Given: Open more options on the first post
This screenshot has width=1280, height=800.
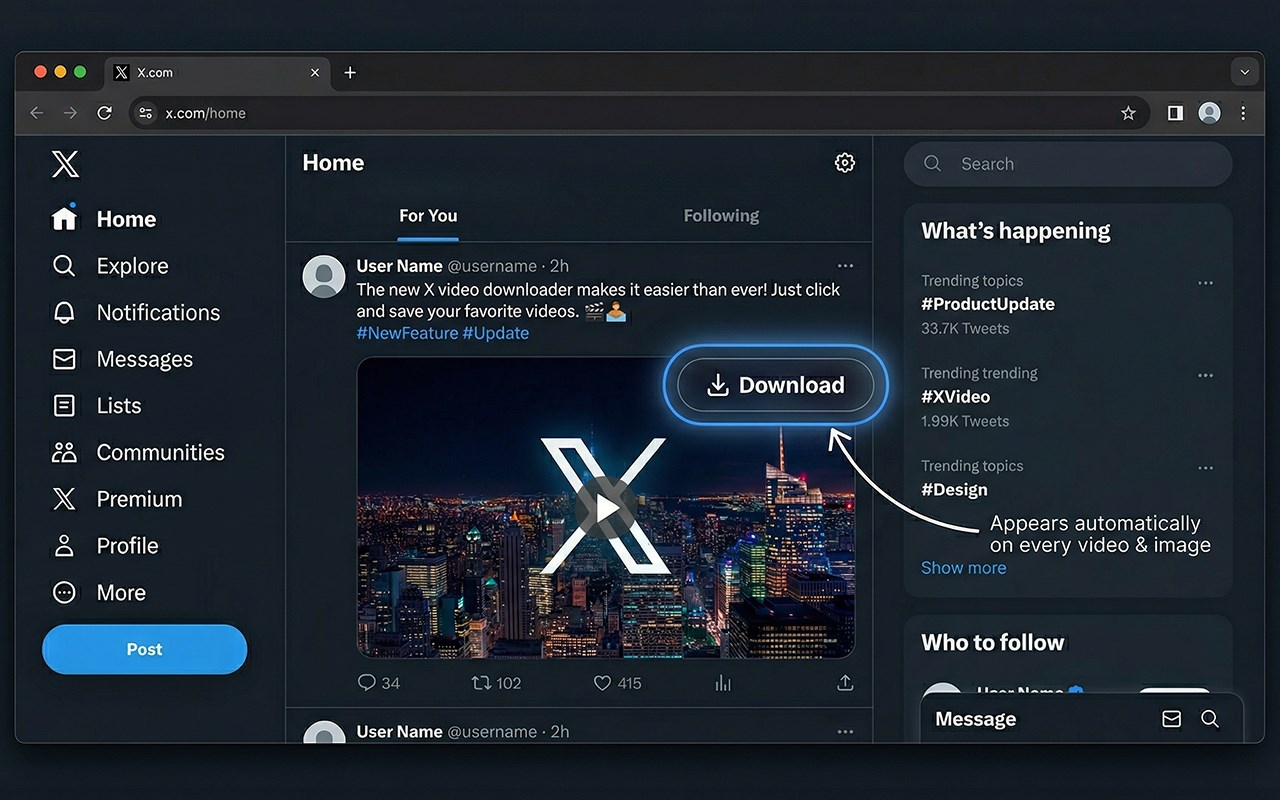Looking at the screenshot, I should click(x=845, y=266).
